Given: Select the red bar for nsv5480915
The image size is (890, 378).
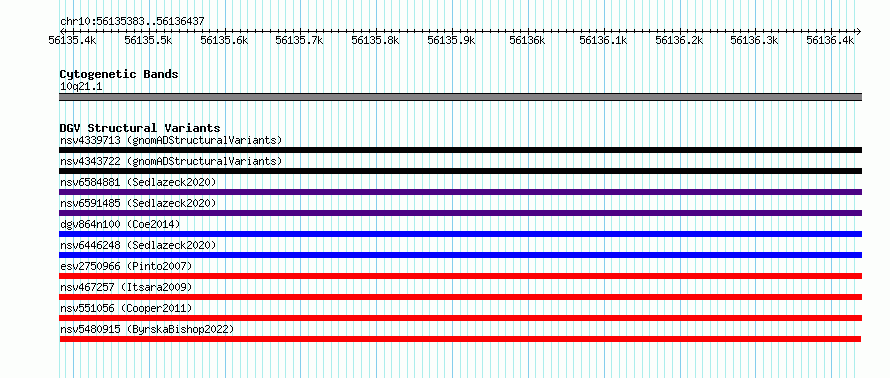Looking at the screenshot, I should coord(460,339).
